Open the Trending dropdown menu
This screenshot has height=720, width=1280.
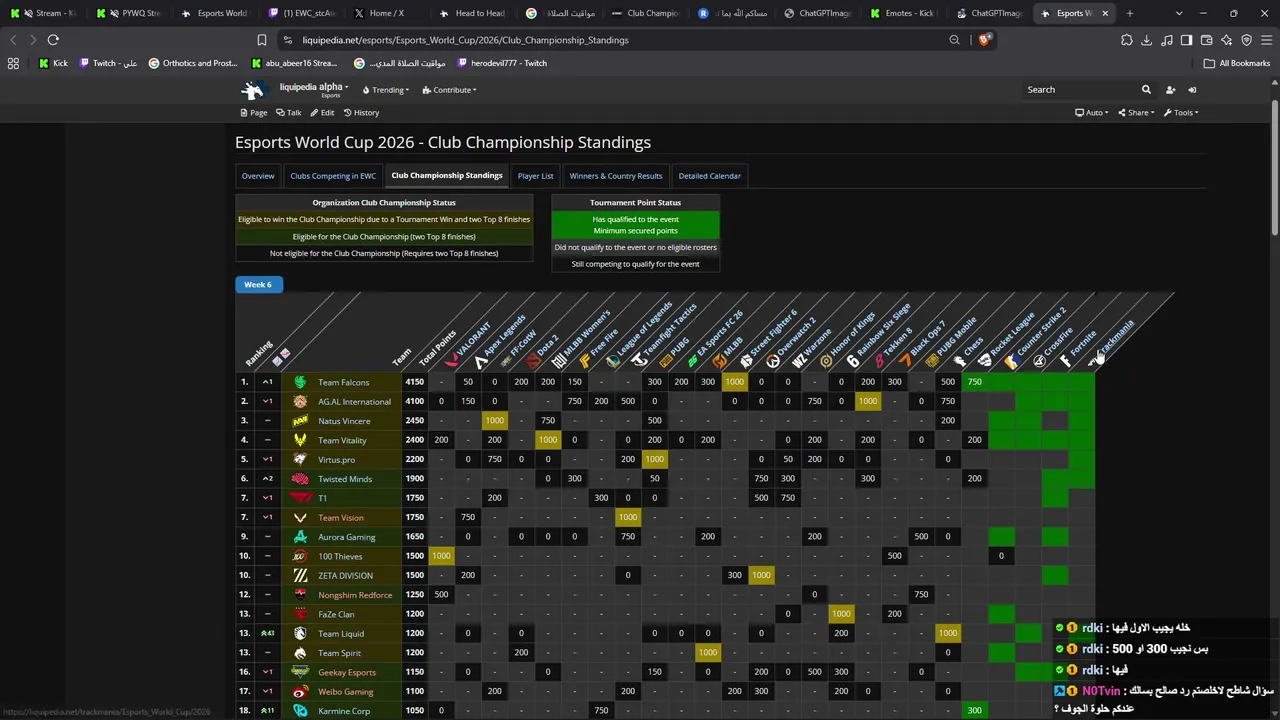tap(385, 90)
